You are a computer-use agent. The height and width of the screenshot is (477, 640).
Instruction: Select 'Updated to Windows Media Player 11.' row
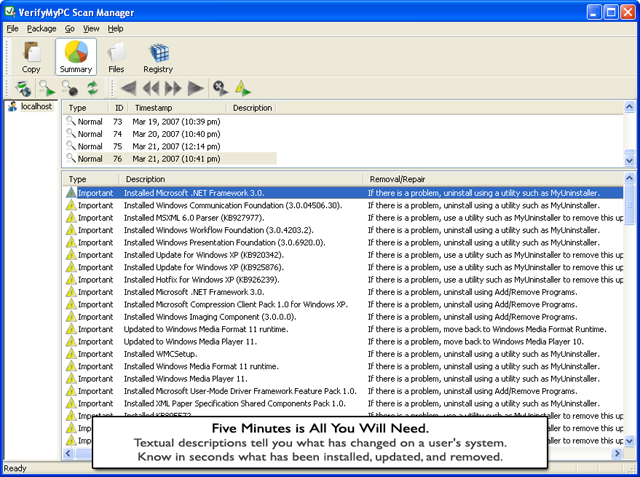[x=344, y=341]
